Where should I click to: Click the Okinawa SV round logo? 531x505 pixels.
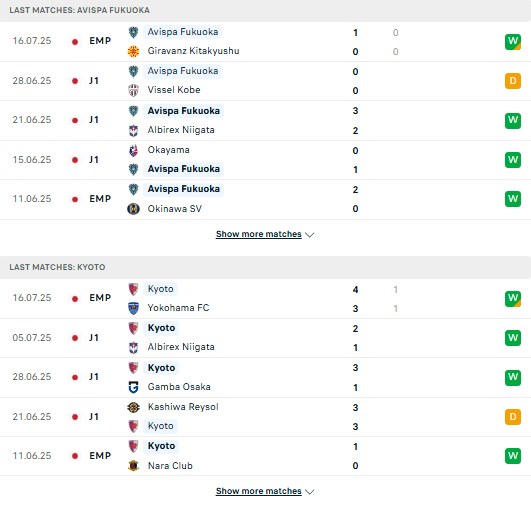pos(133,209)
